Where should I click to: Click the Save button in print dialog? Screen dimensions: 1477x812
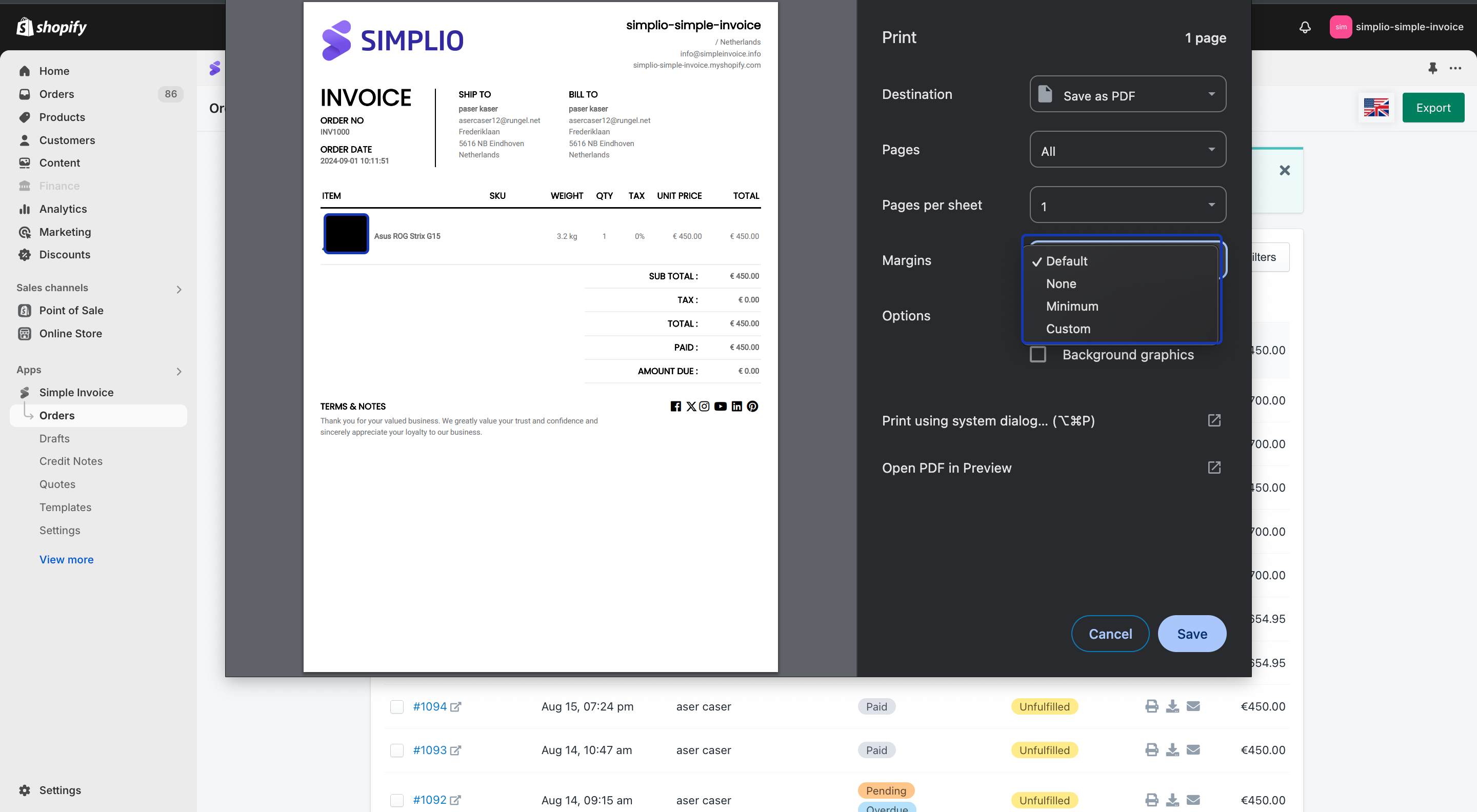[x=1191, y=634]
